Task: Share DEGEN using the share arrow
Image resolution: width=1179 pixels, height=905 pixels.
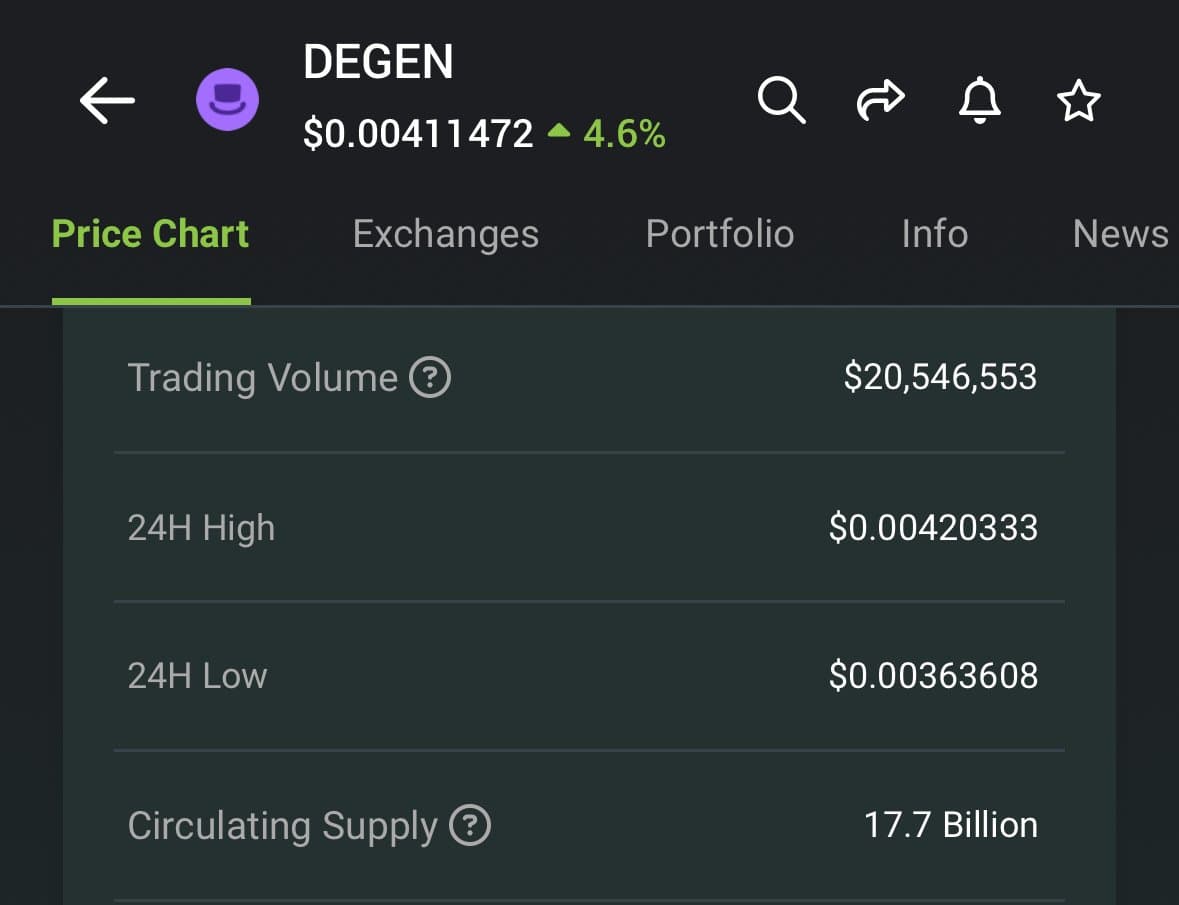Action: pos(881,101)
